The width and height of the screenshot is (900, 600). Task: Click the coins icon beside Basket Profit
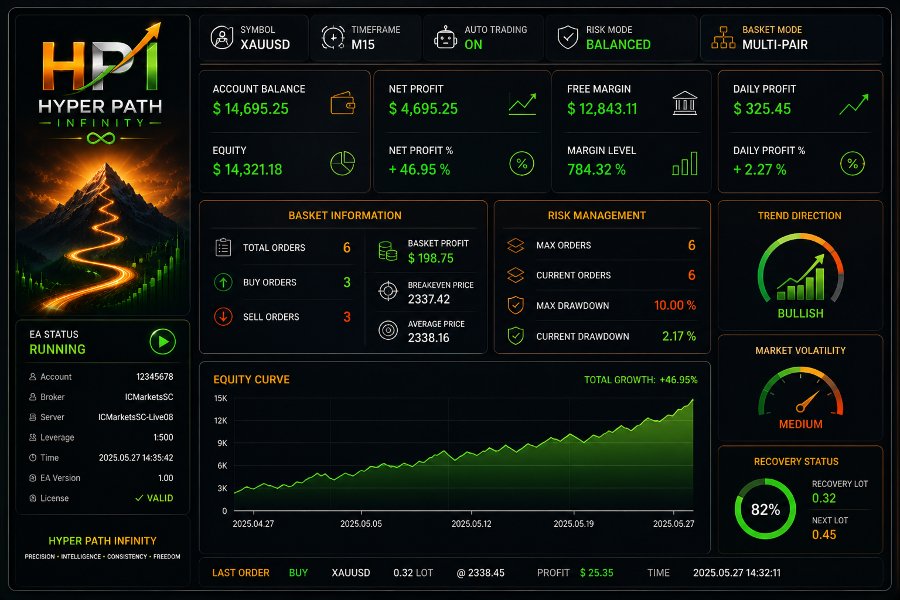pyautogui.click(x=388, y=251)
